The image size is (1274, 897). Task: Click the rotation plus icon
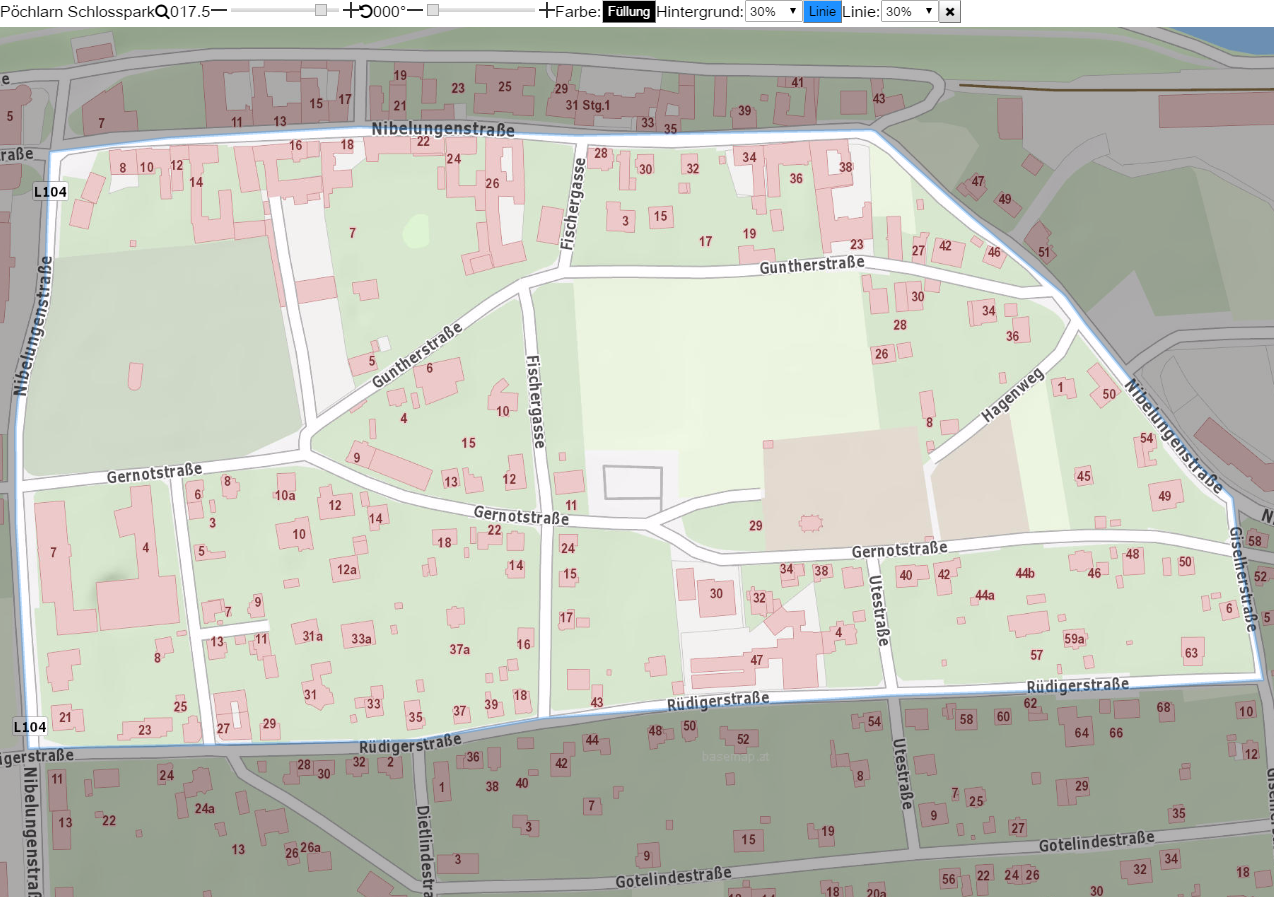pyautogui.click(x=546, y=11)
